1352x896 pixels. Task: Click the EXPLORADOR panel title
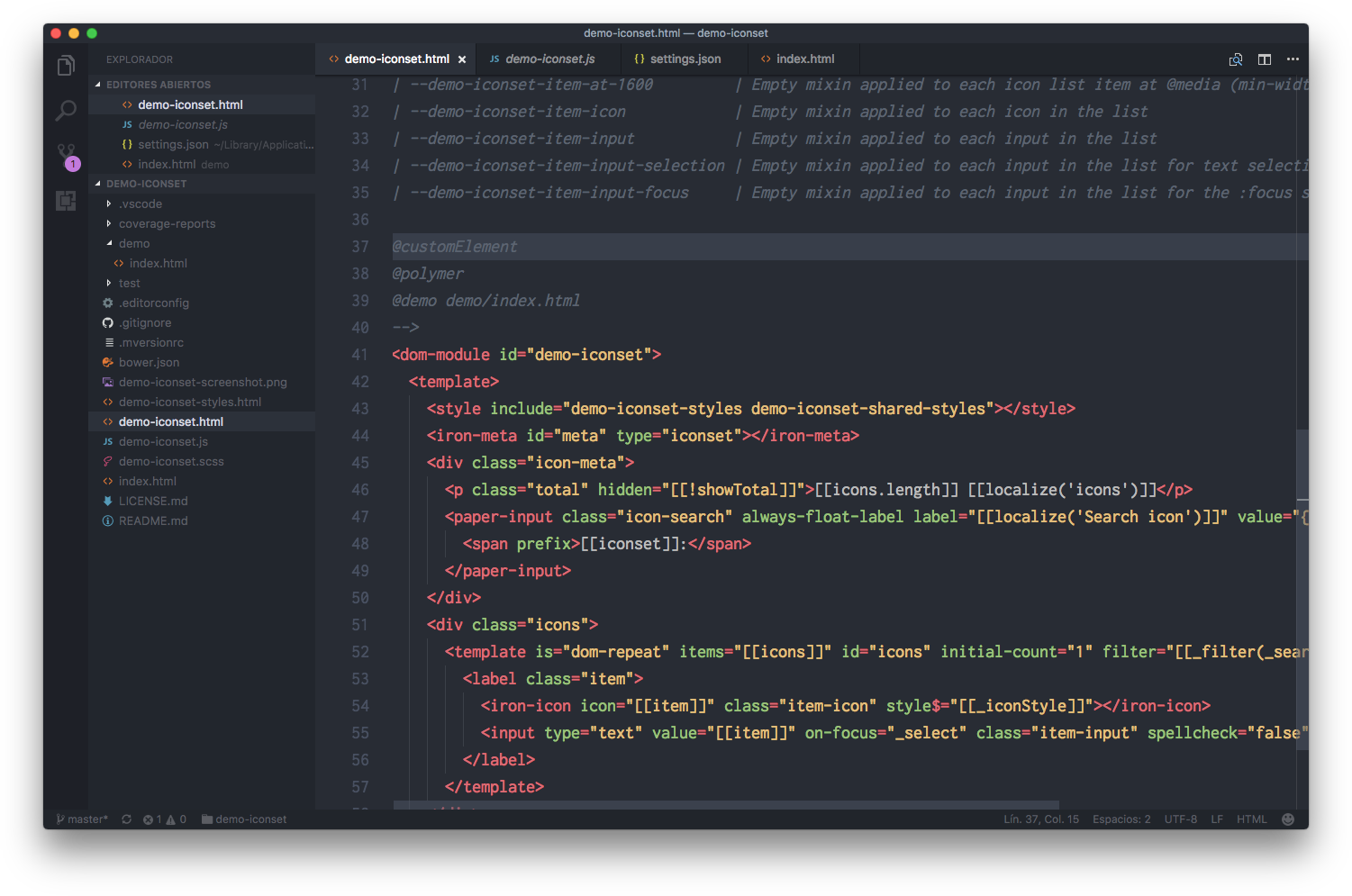point(140,59)
